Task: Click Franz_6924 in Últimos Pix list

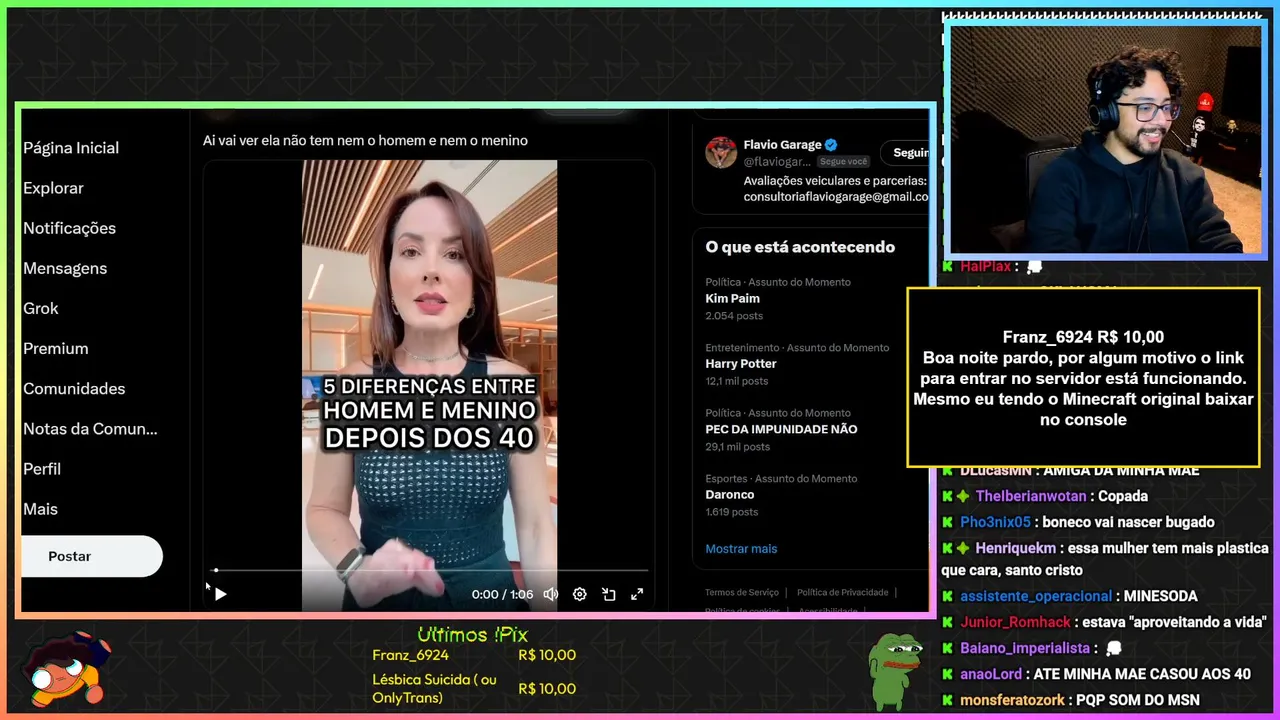Action: [x=410, y=655]
